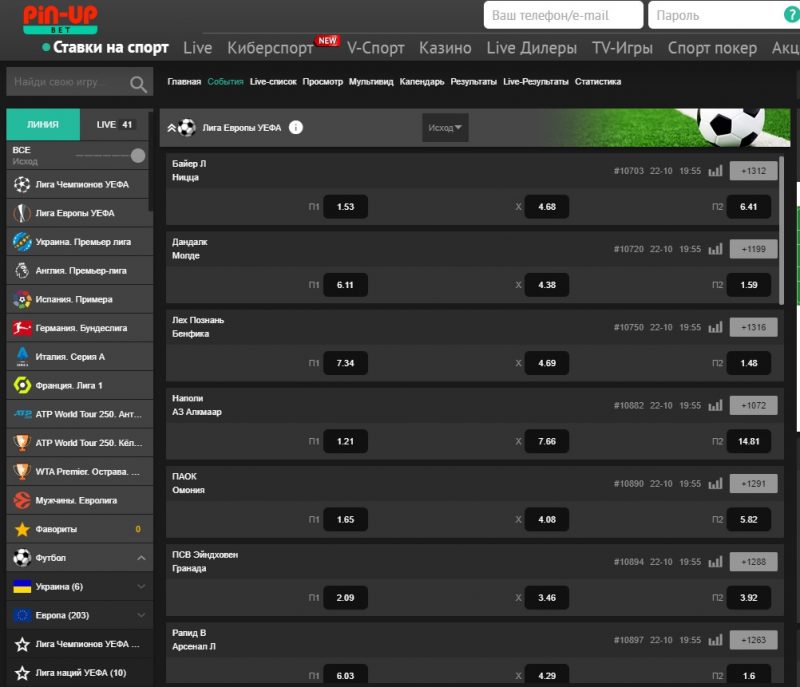800x687 pixels.
Task: Open statistics chart icon for Наполи match
Action: (715, 405)
